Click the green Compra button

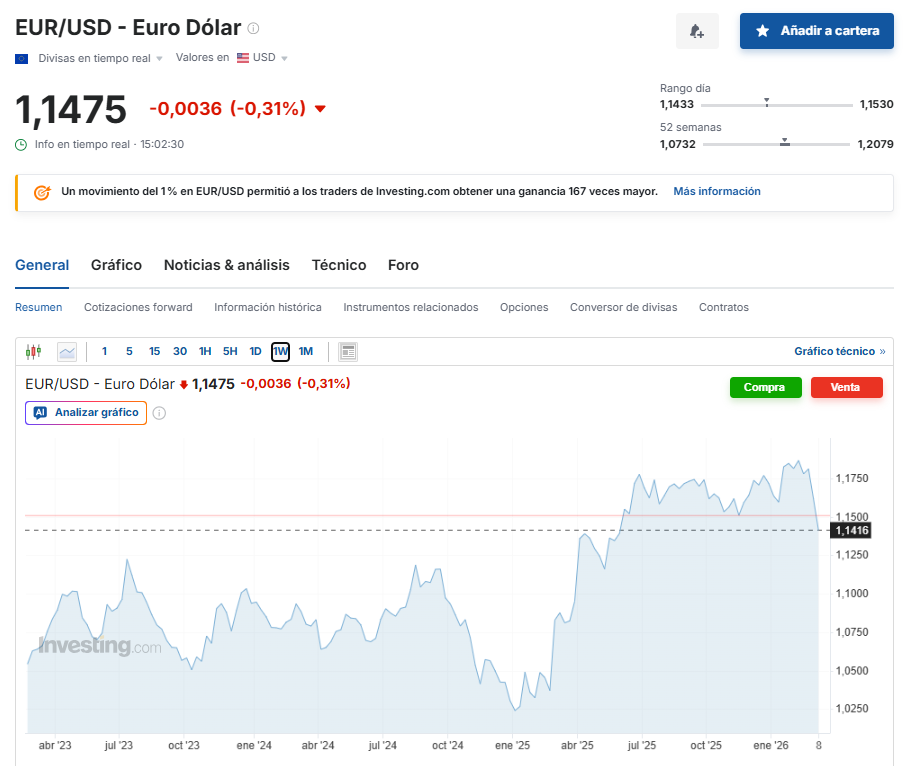[x=765, y=388]
